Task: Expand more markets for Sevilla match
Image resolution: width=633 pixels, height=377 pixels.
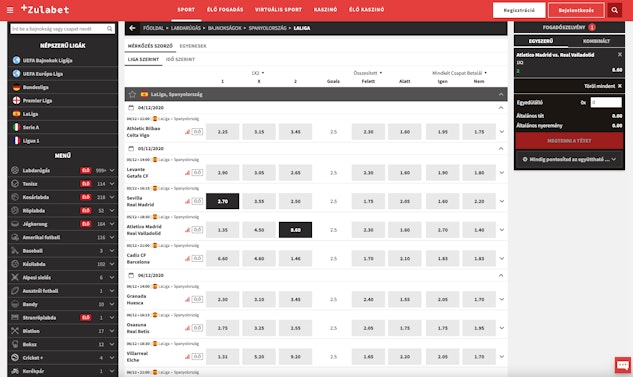Action: (502, 201)
